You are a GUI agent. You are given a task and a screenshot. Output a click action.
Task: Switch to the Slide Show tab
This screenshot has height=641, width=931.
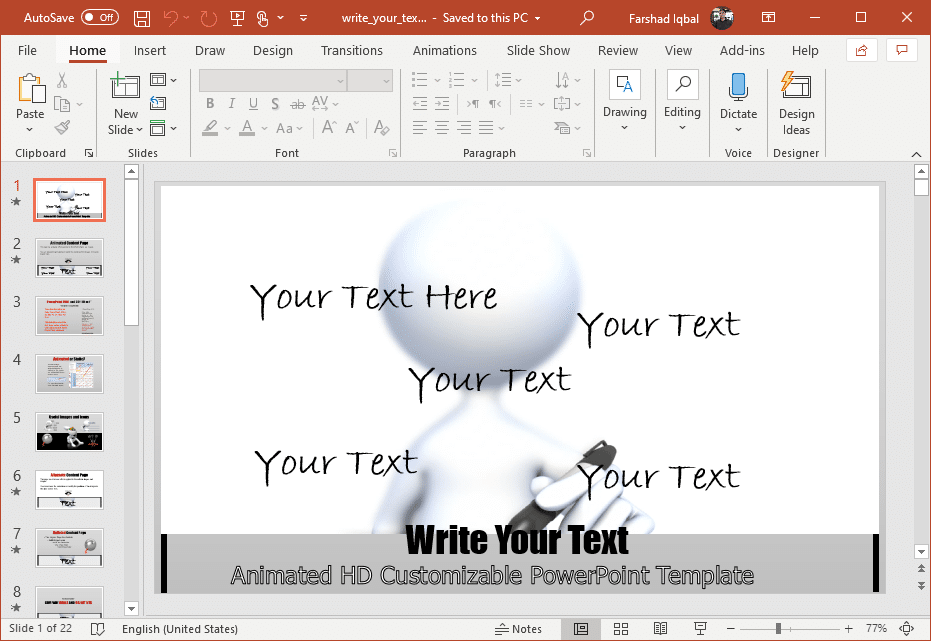point(538,50)
